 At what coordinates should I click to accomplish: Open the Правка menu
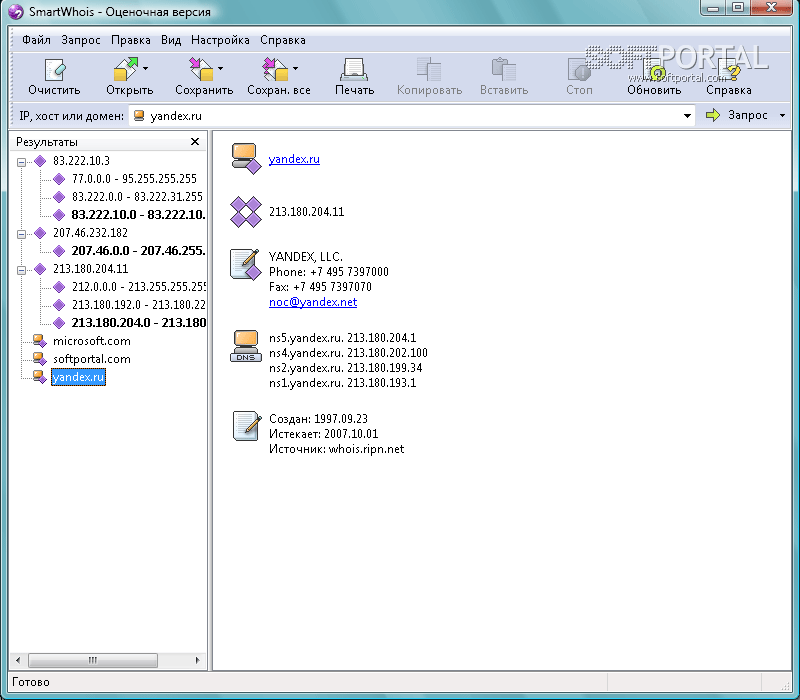[x=131, y=40]
